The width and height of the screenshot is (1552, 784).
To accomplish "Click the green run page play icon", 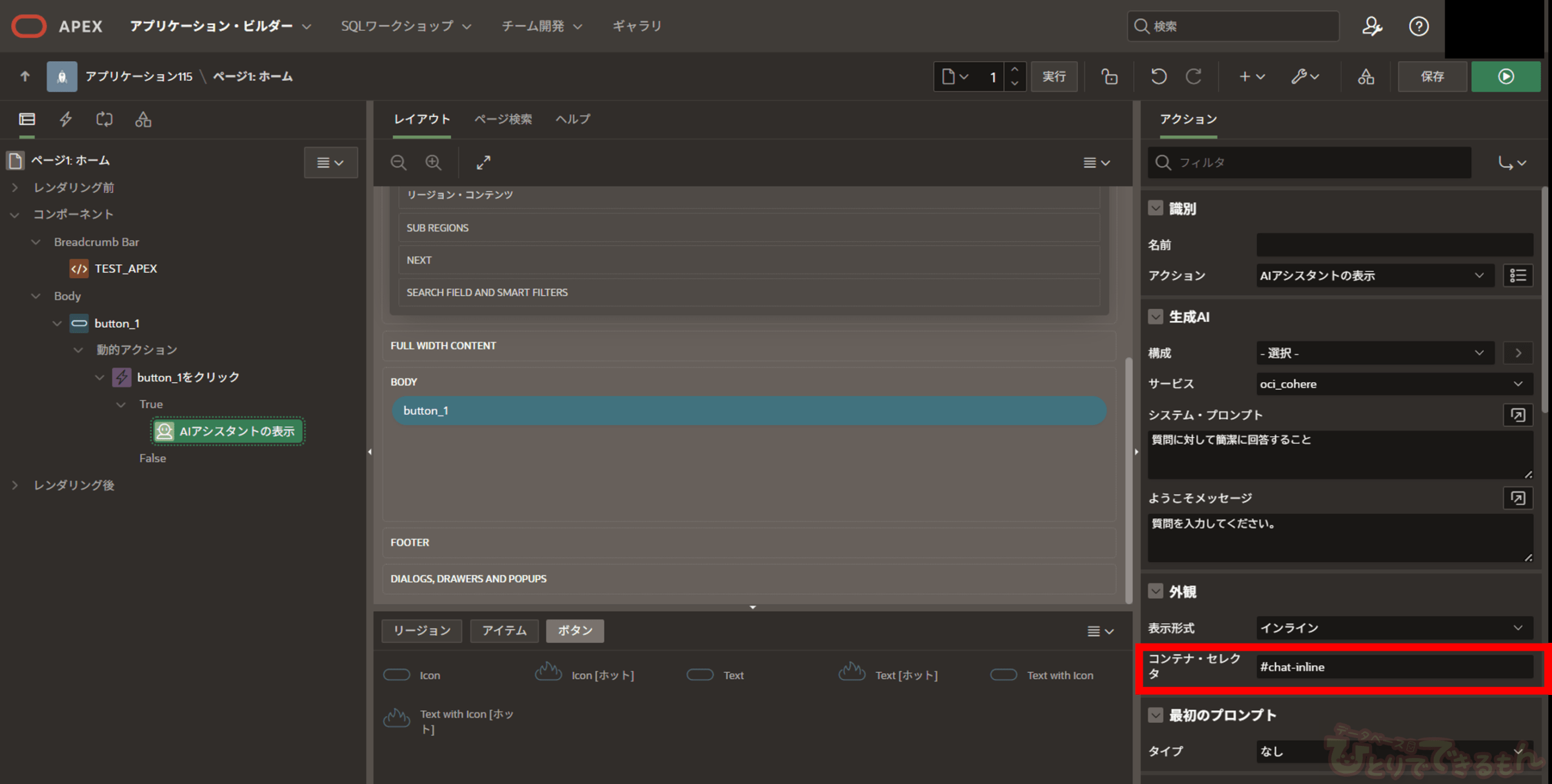I will (1505, 76).
